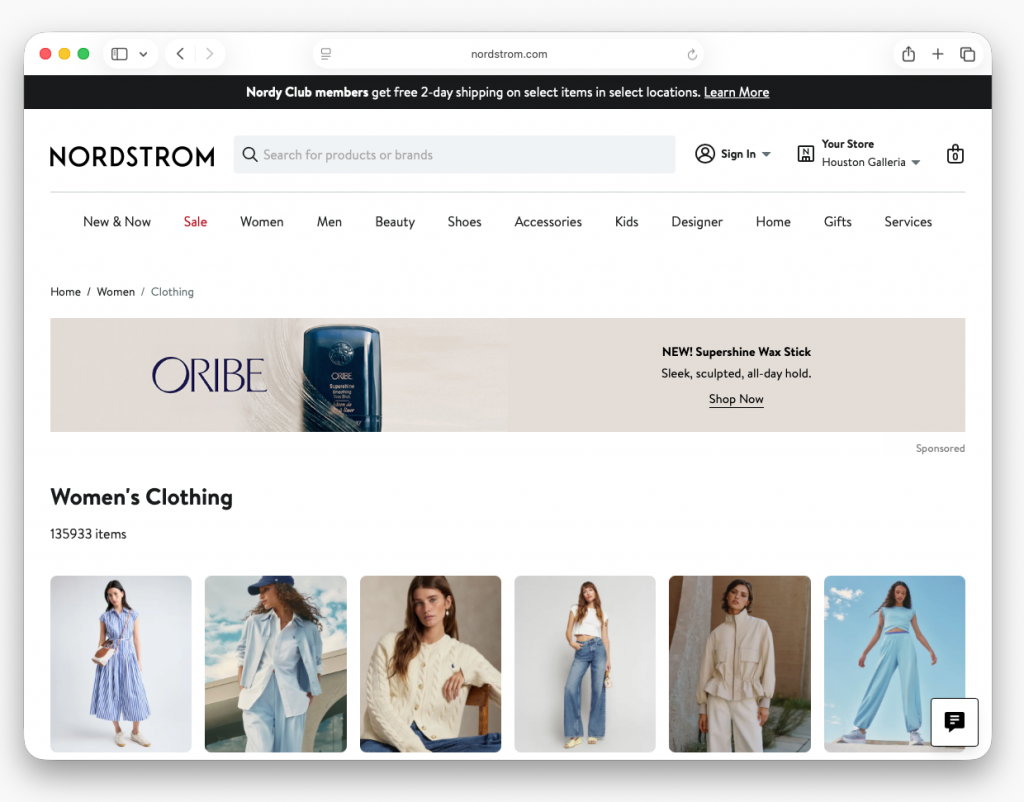
Task: Click the search products input field
Action: point(455,155)
